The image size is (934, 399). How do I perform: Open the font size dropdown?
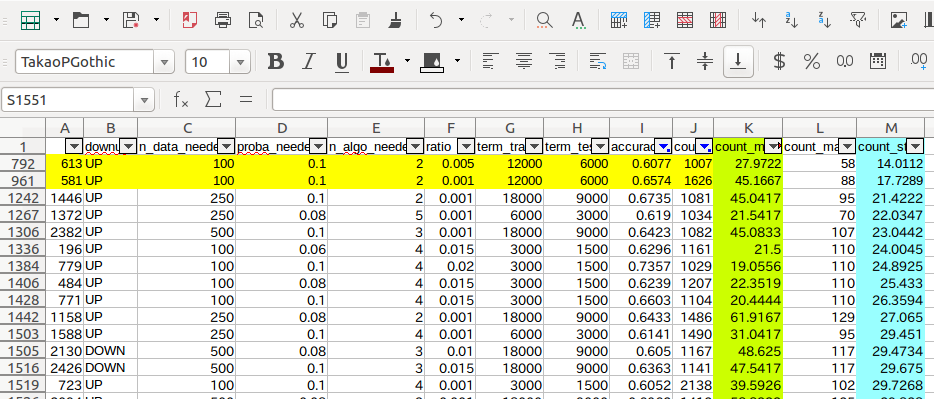coord(240,61)
